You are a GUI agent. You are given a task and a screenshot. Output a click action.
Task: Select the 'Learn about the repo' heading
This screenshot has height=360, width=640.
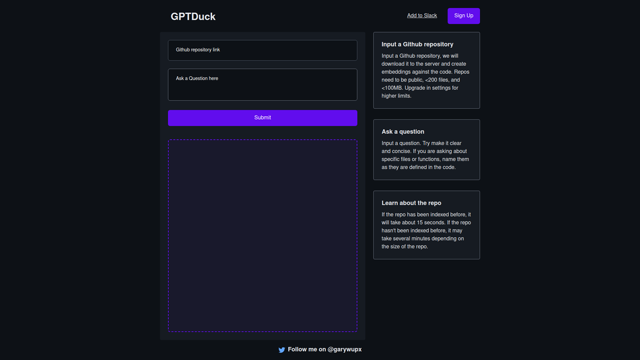(x=411, y=203)
